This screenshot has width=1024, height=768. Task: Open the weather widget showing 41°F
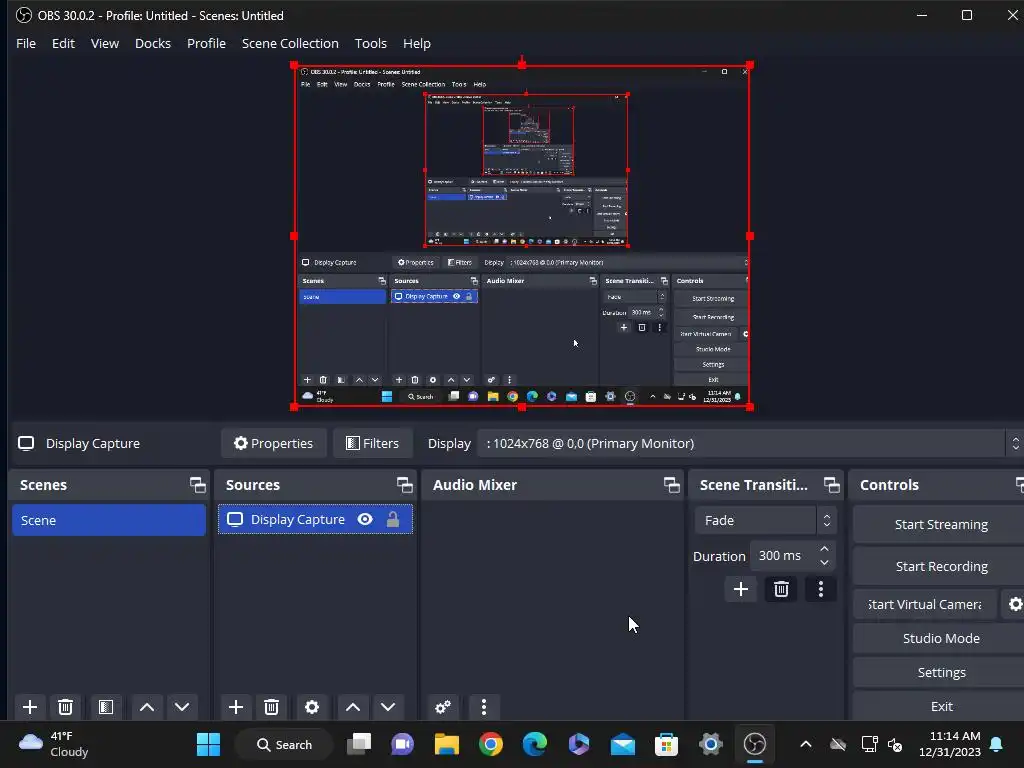click(54, 744)
